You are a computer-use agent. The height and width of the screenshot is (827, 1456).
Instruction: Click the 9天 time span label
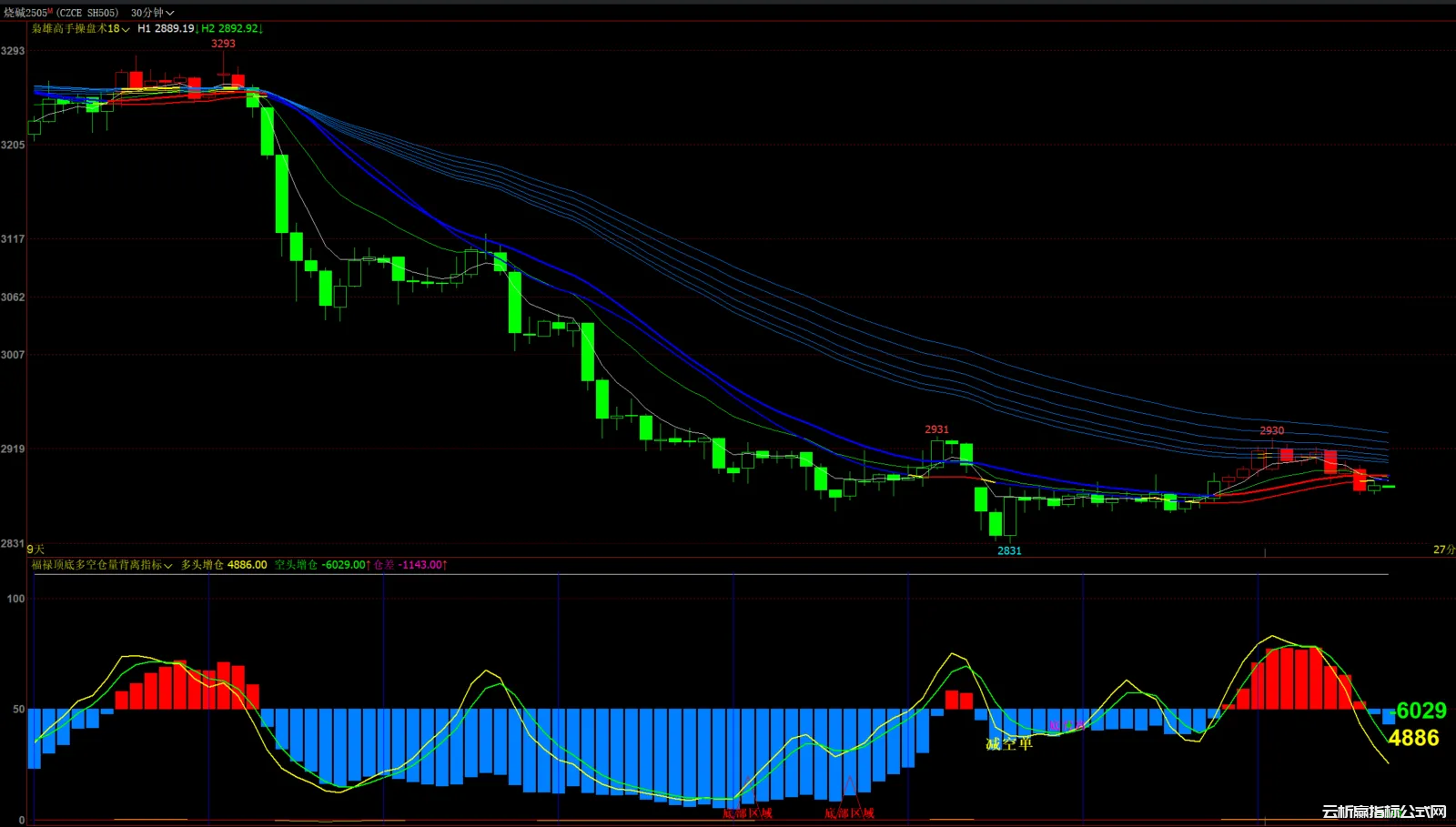click(x=35, y=550)
